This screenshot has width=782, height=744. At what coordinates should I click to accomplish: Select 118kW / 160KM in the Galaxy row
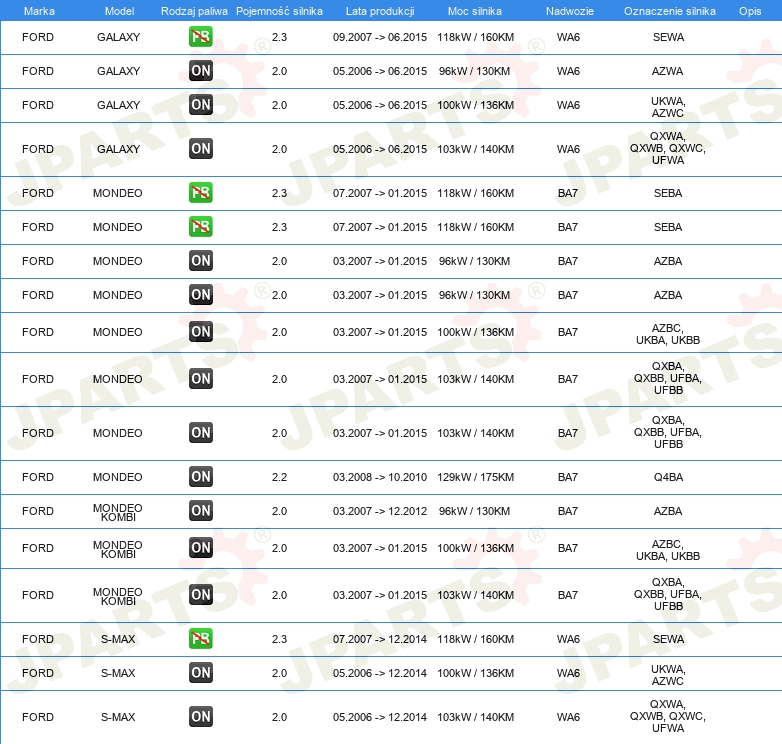(475, 37)
